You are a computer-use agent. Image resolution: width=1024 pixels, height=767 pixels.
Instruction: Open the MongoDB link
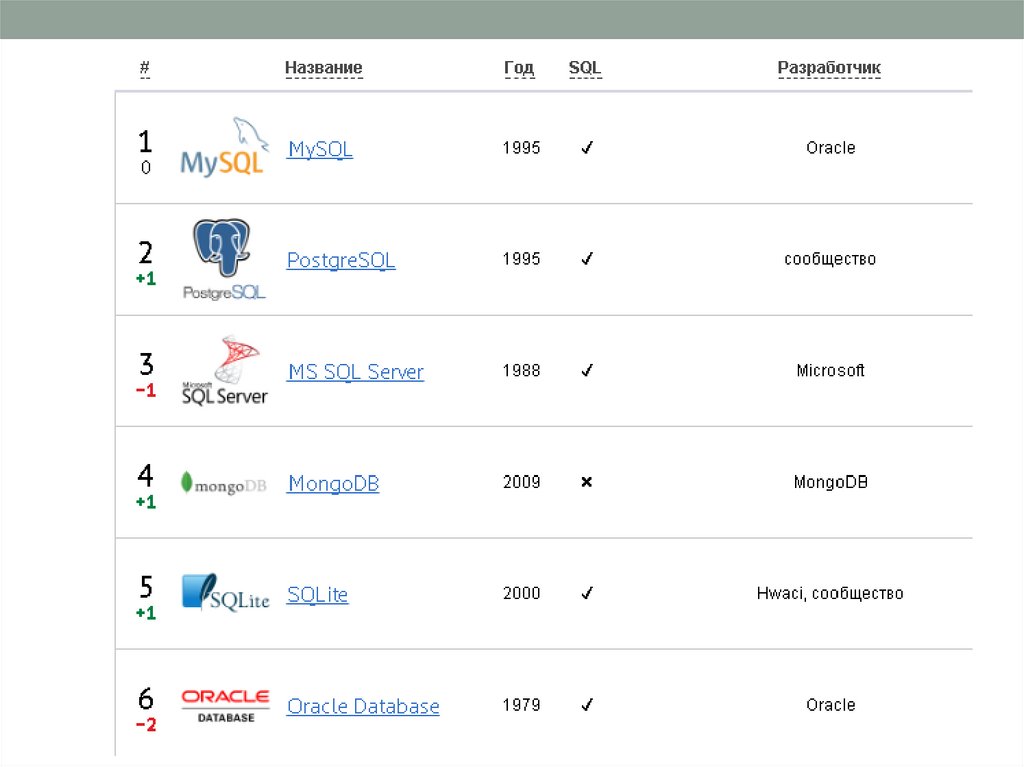(333, 484)
